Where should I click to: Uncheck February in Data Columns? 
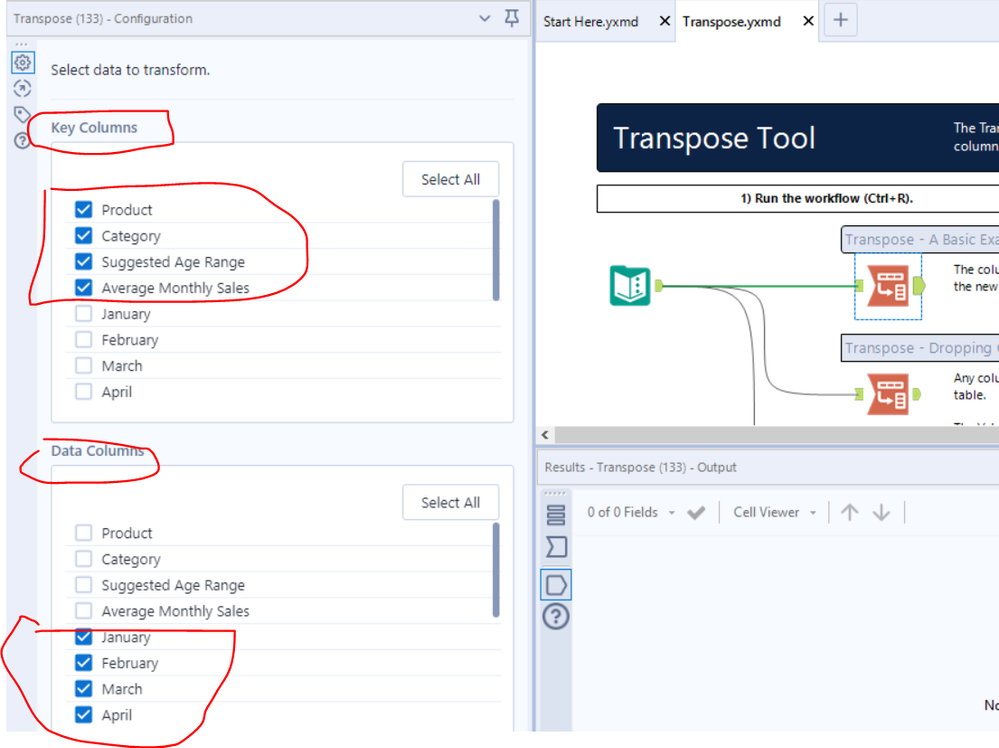click(x=83, y=663)
